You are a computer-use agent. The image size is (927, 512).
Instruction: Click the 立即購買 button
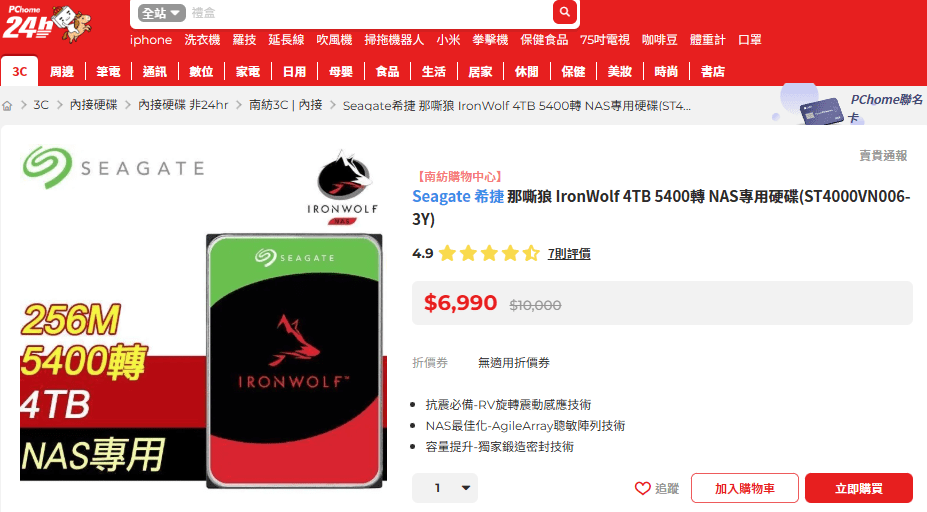coord(858,488)
